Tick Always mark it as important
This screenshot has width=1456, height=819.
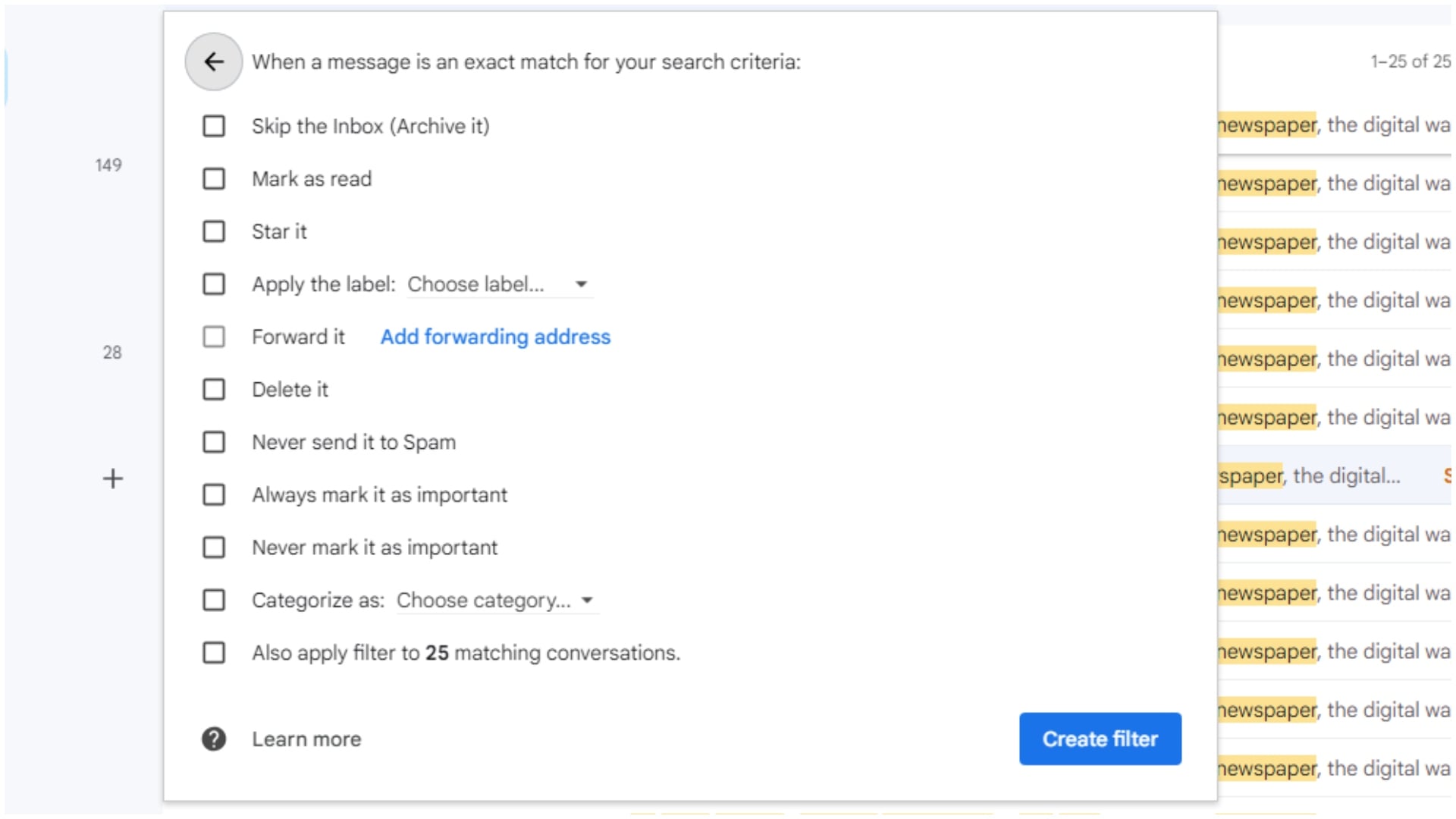tap(214, 495)
